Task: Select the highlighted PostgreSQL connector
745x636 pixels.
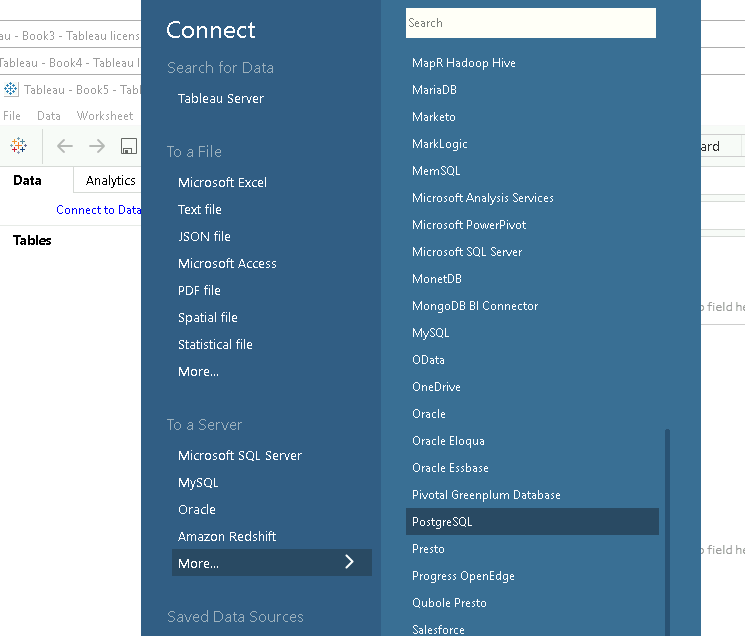Action: click(532, 522)
